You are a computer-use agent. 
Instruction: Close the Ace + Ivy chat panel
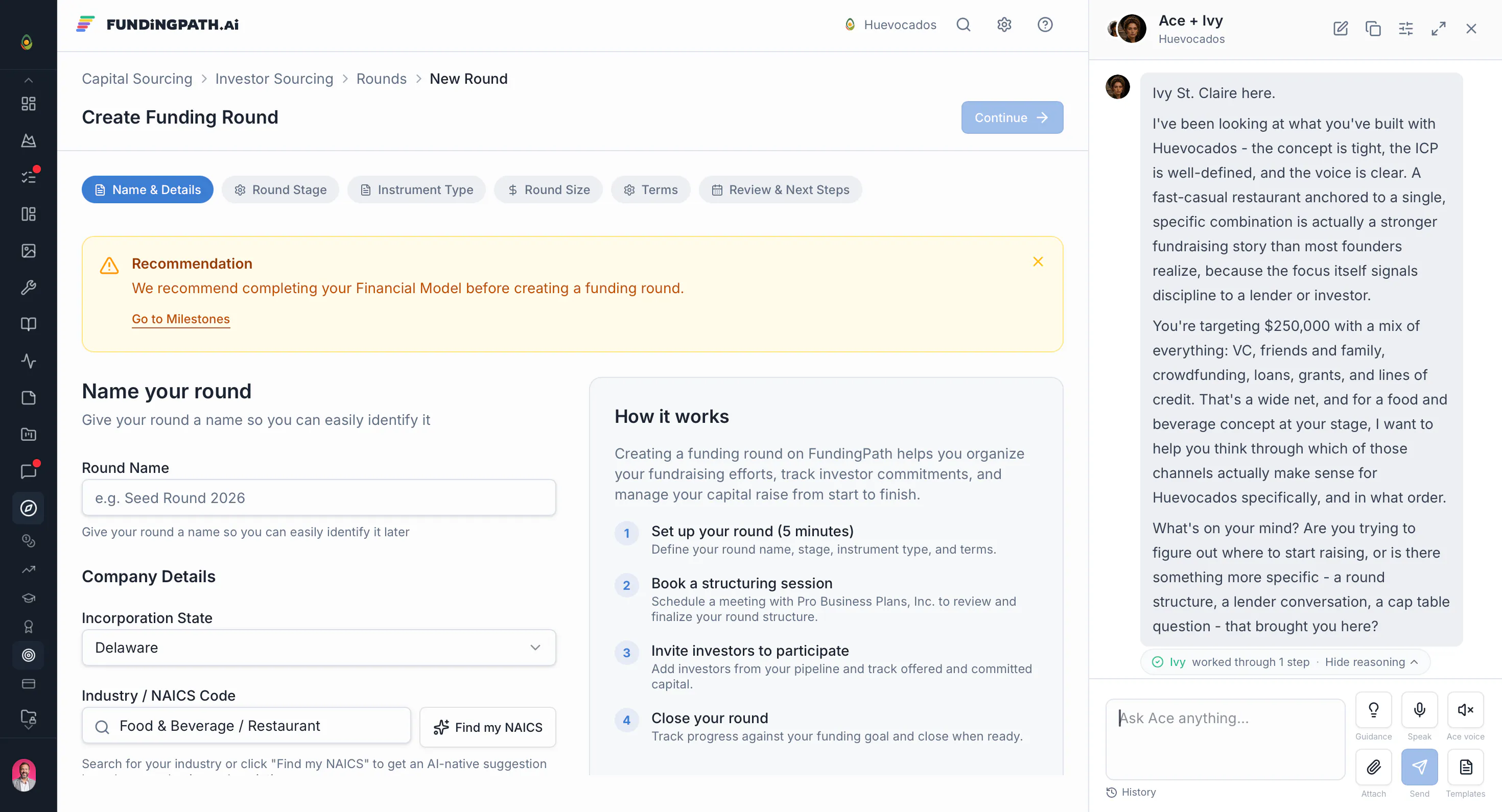(x=1471, y=29)
